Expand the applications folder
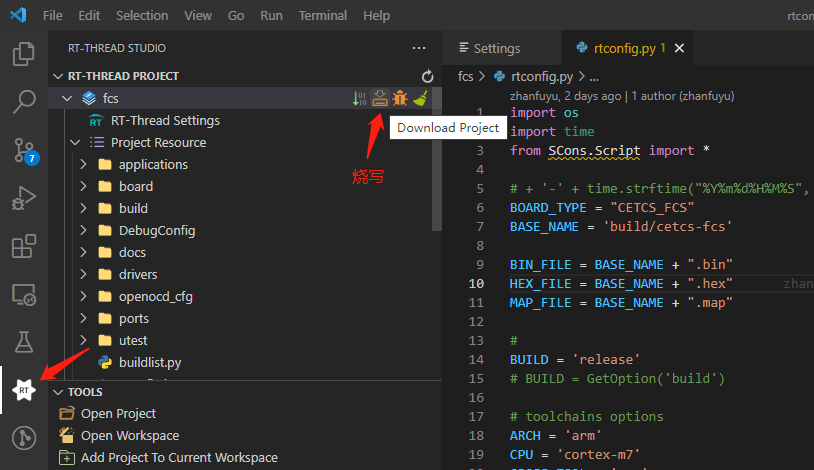The width and height of the screenshot is (814, 470). click(84, 164)
